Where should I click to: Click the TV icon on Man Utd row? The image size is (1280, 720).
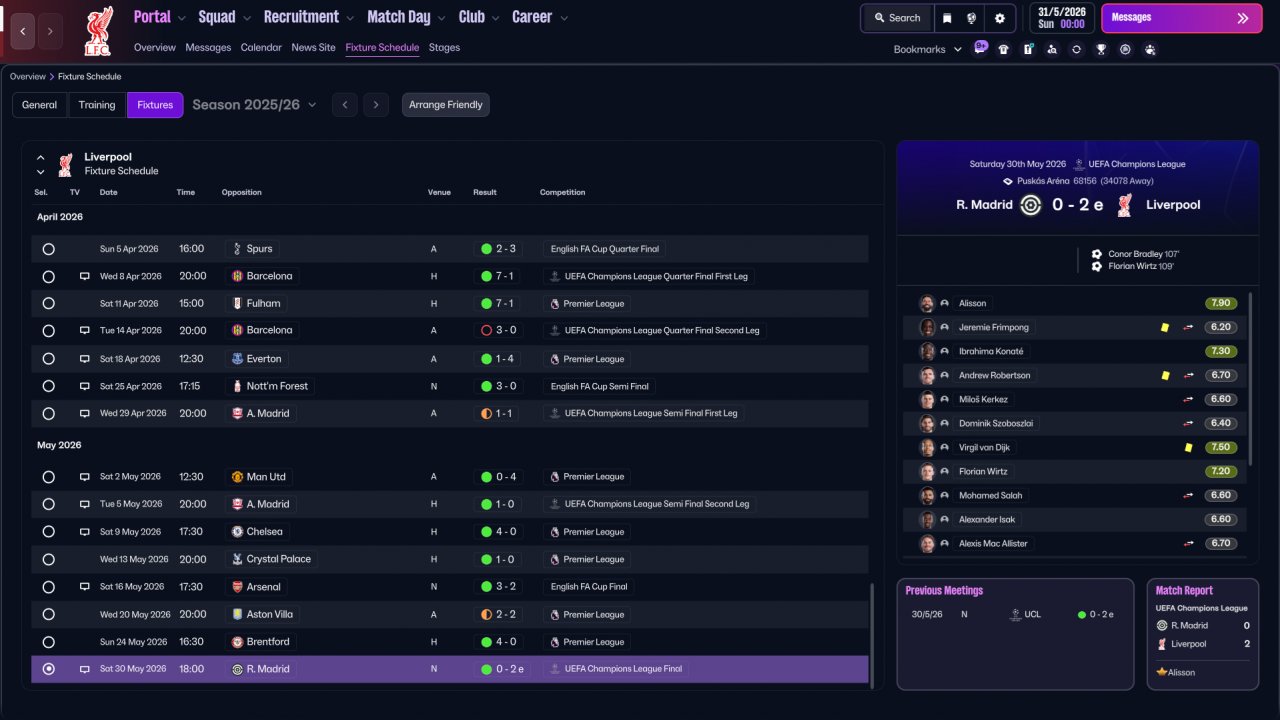[85, 477]
